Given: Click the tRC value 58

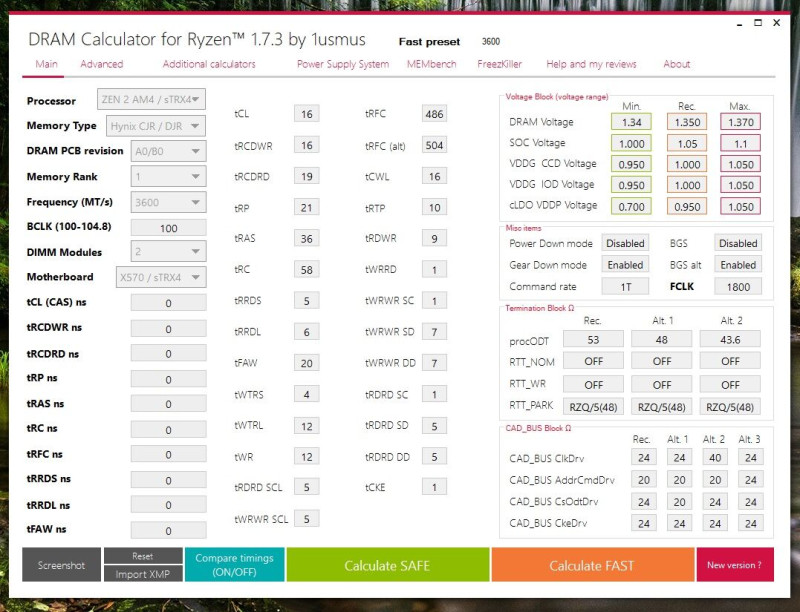Looking at the screenshot, I should (x=307, y=270).
